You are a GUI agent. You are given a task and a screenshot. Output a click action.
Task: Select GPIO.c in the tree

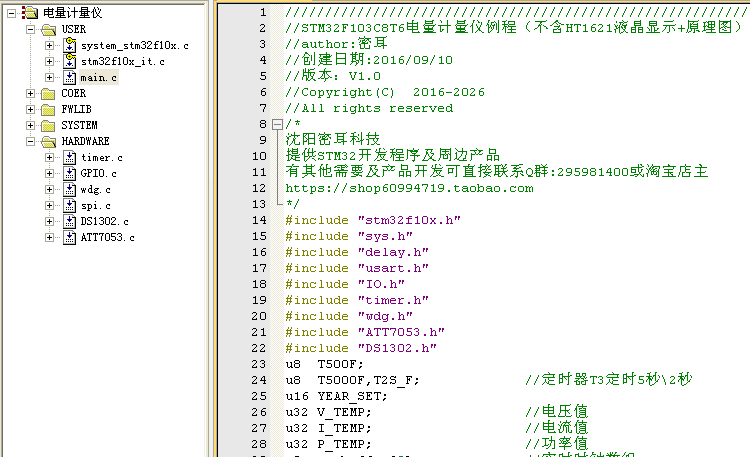pyautogui.click(x=99, y=173)
